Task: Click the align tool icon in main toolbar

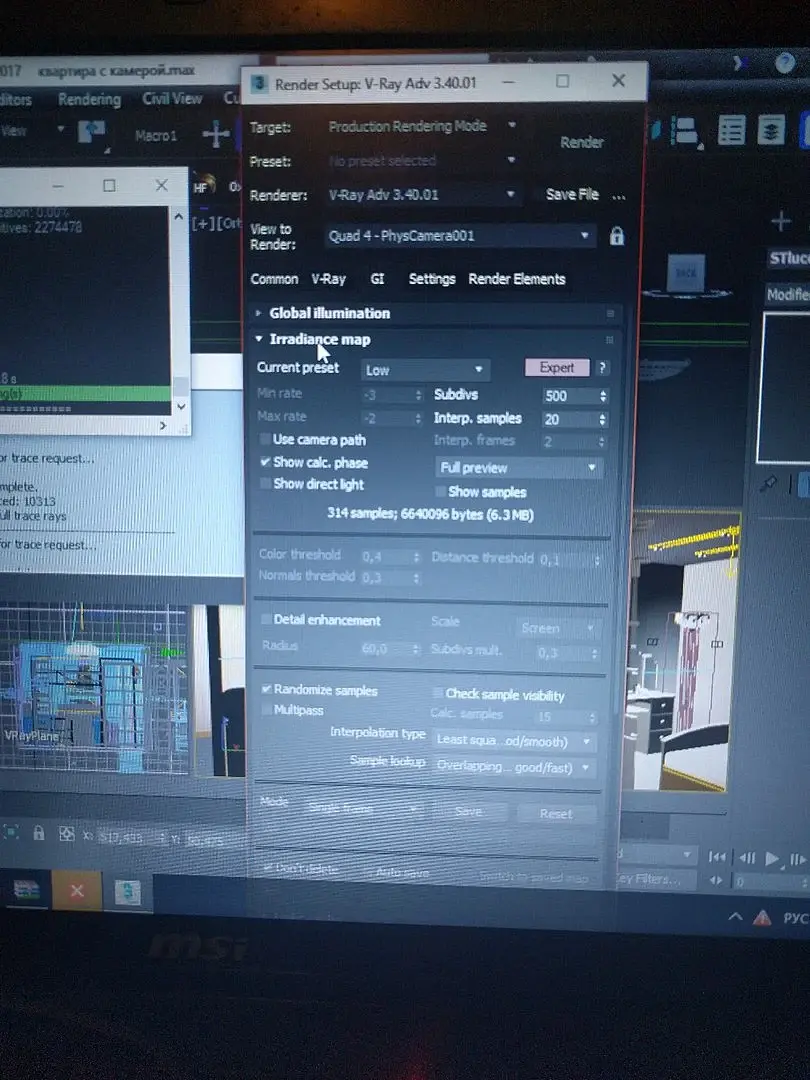Action: point(685,130)
